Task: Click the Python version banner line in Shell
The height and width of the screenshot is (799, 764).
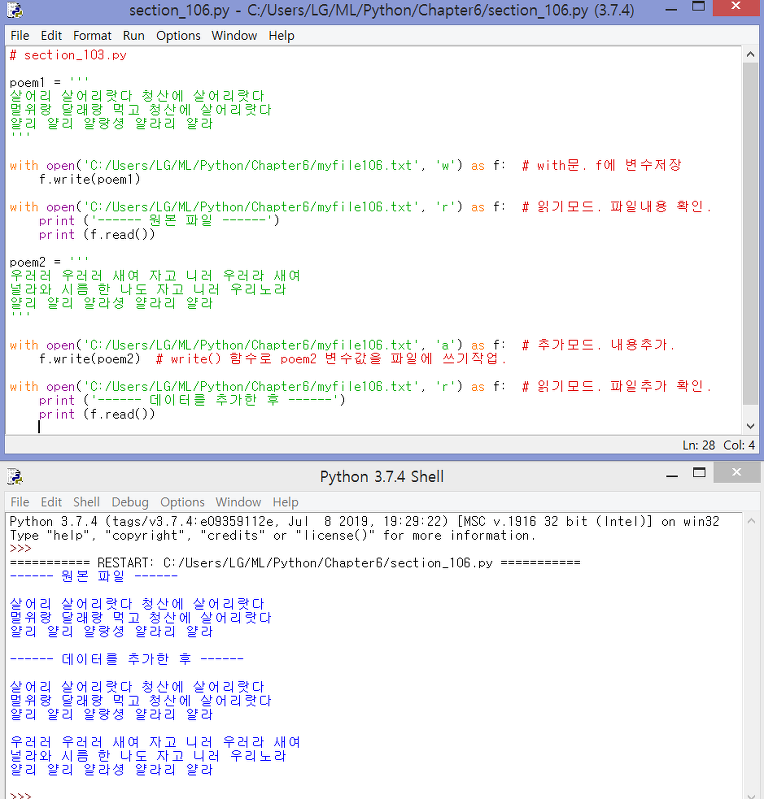Action: pos(364,522)
